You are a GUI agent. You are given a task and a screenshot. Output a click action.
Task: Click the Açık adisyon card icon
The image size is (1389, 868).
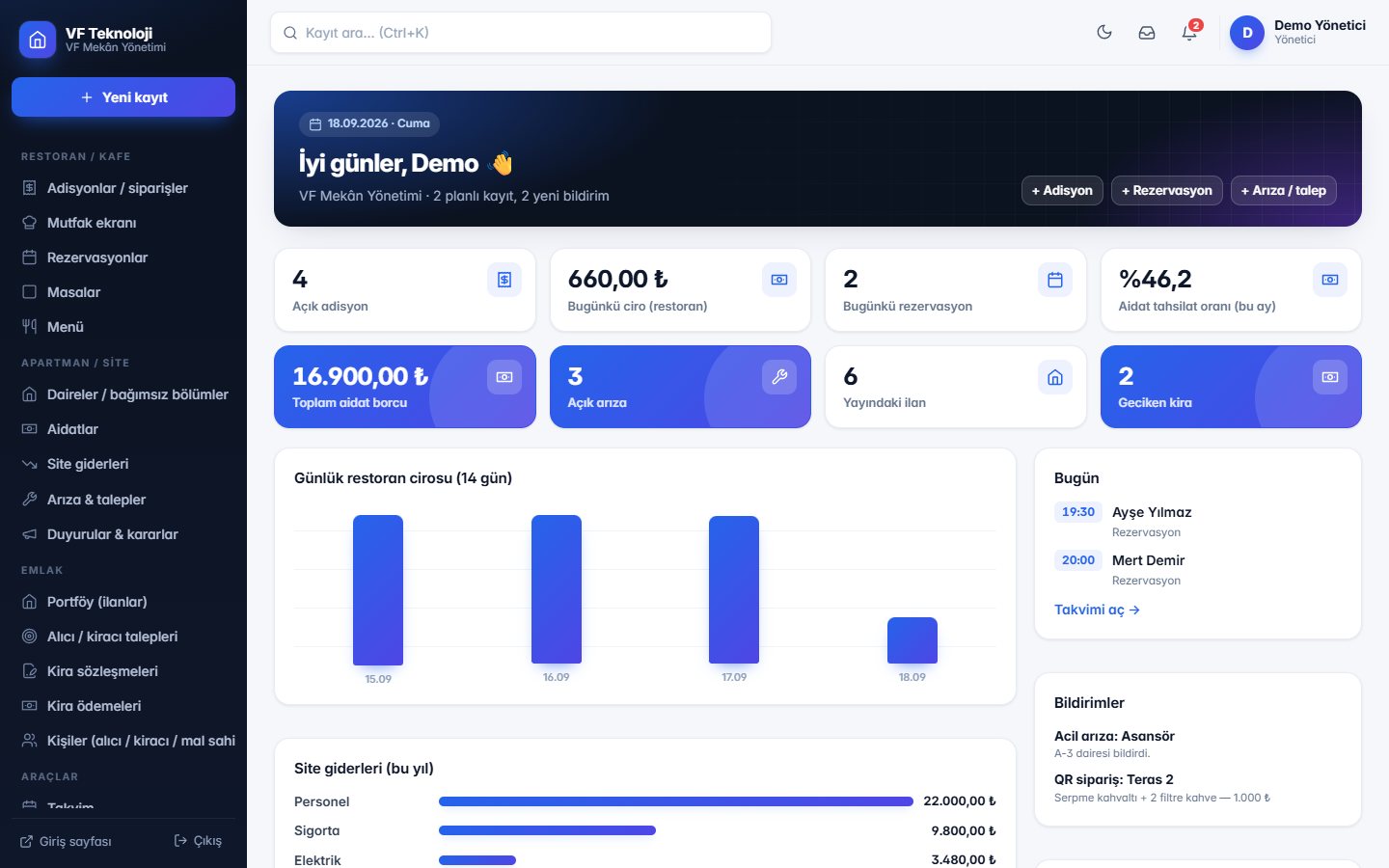[504, 280]
